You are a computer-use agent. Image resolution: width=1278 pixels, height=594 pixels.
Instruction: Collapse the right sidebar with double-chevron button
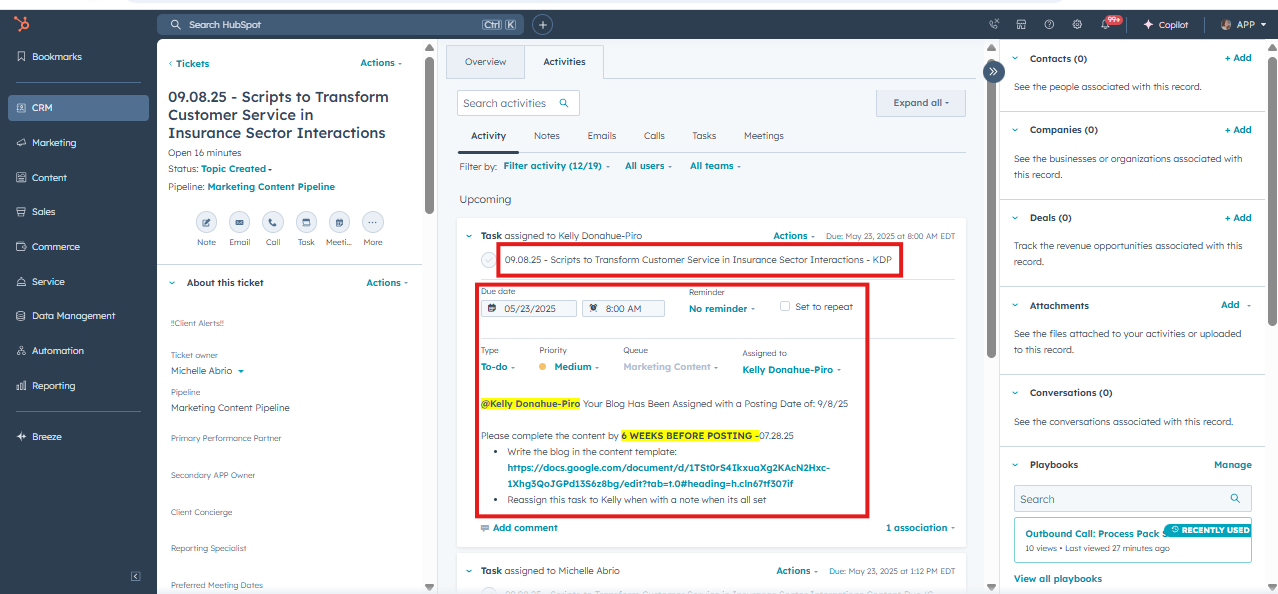993,71
